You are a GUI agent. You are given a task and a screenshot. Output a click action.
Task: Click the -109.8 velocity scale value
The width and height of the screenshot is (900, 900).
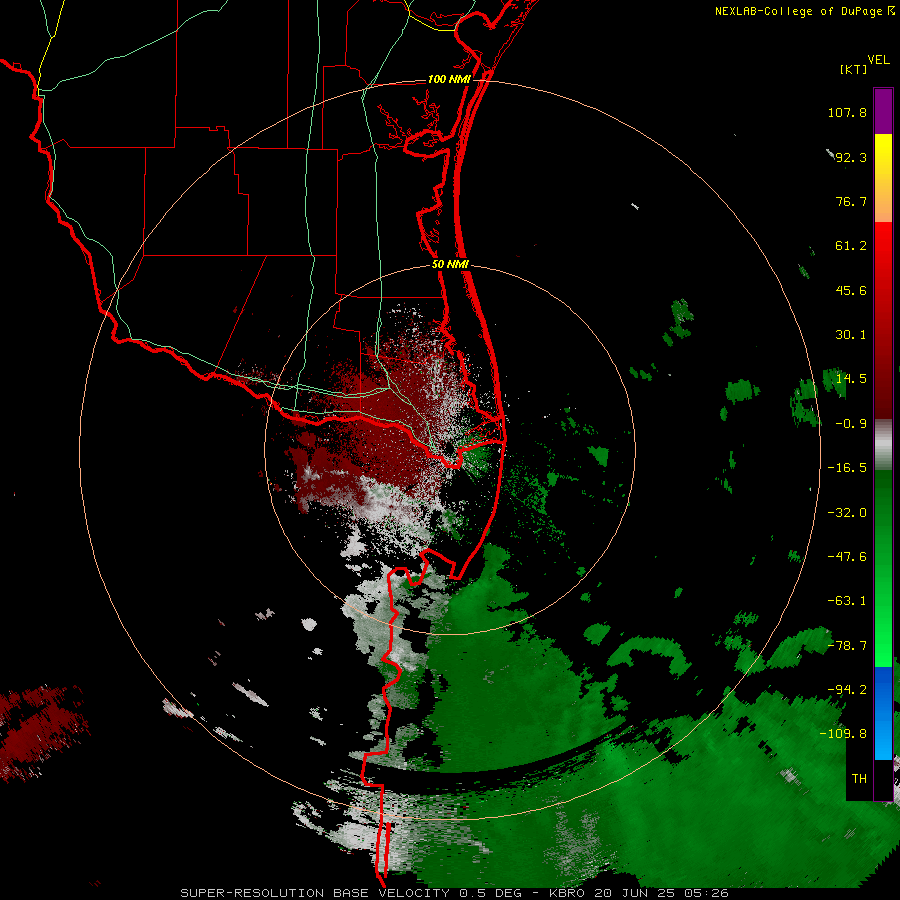(x=843, y=734)
